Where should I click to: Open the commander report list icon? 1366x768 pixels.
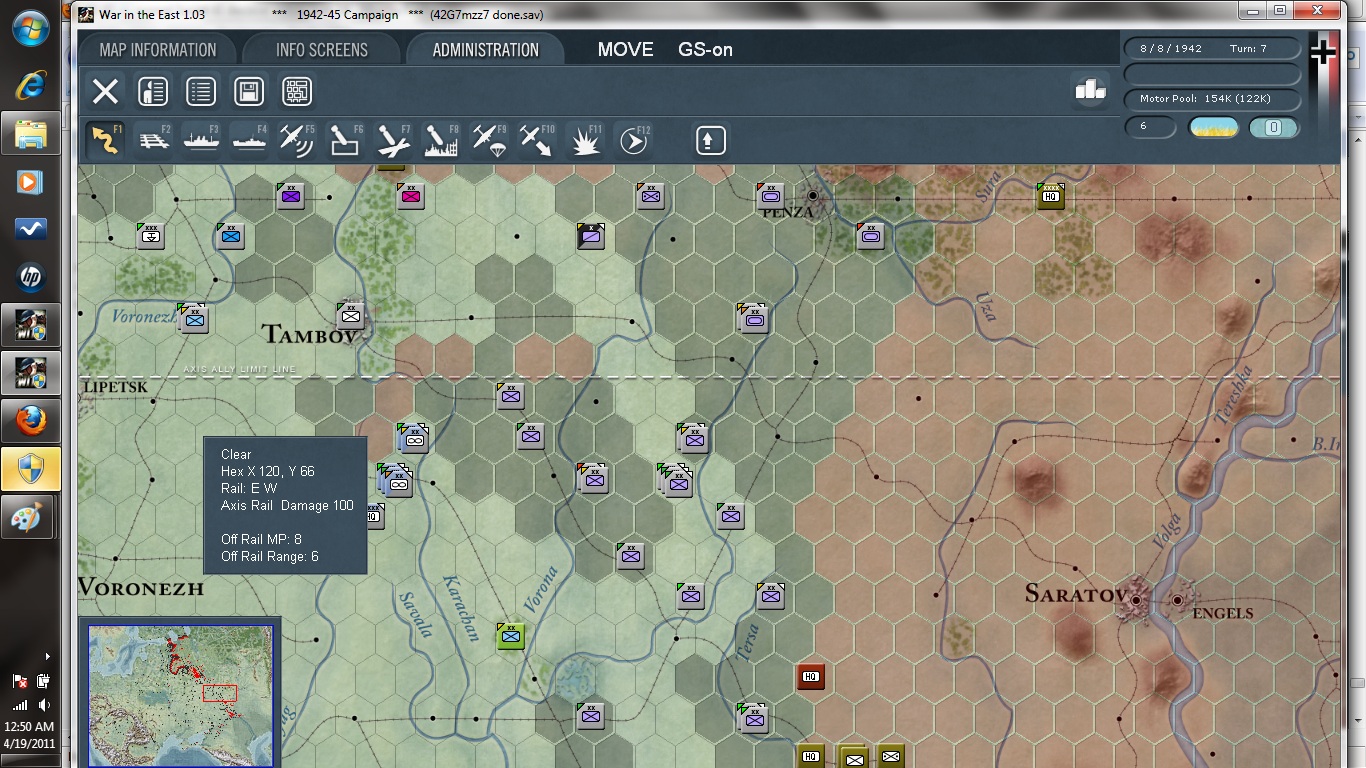pos(152,92)
